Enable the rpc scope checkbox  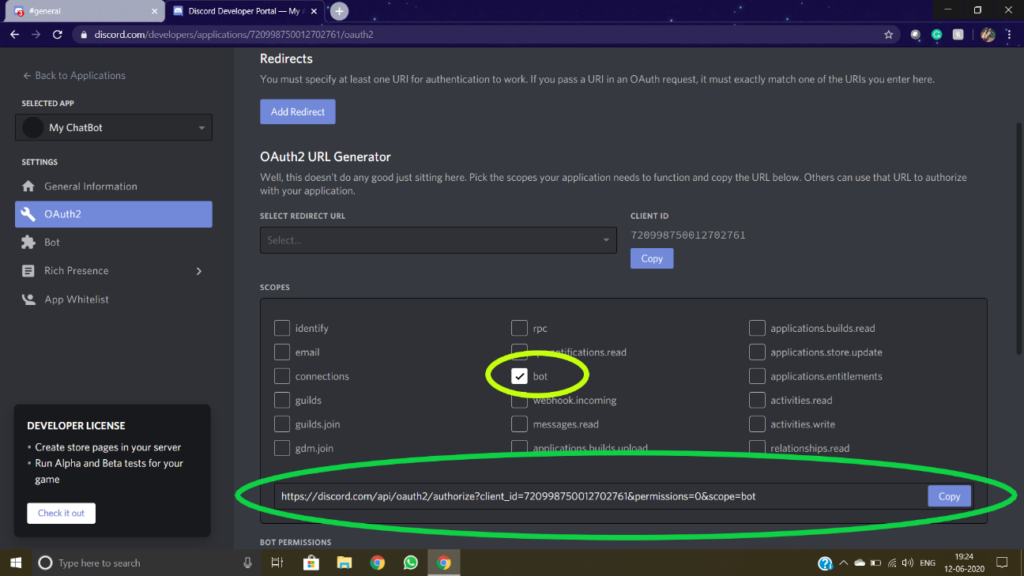click(519, 328)
